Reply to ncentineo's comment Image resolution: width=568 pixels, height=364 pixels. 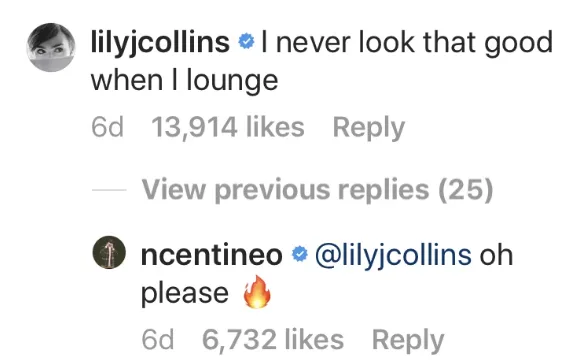coord(408,340)
